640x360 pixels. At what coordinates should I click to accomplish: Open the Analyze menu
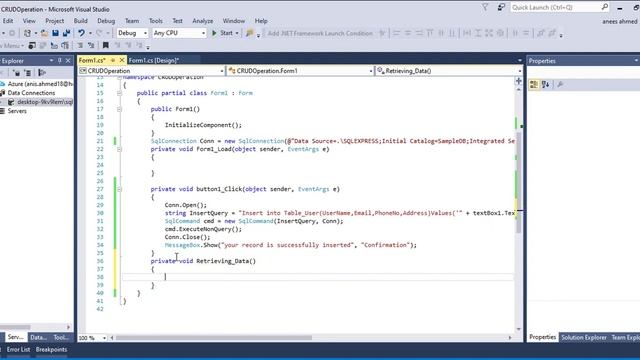coord(202,21)
